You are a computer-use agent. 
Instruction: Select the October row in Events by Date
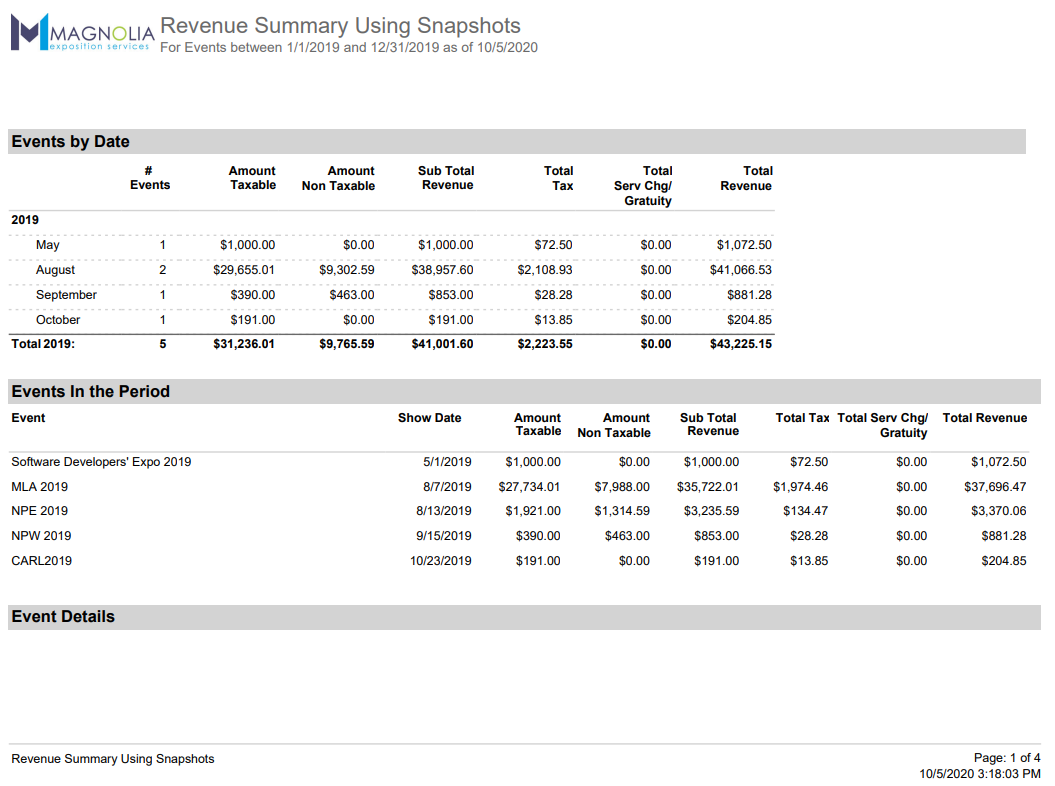[56, 319]
